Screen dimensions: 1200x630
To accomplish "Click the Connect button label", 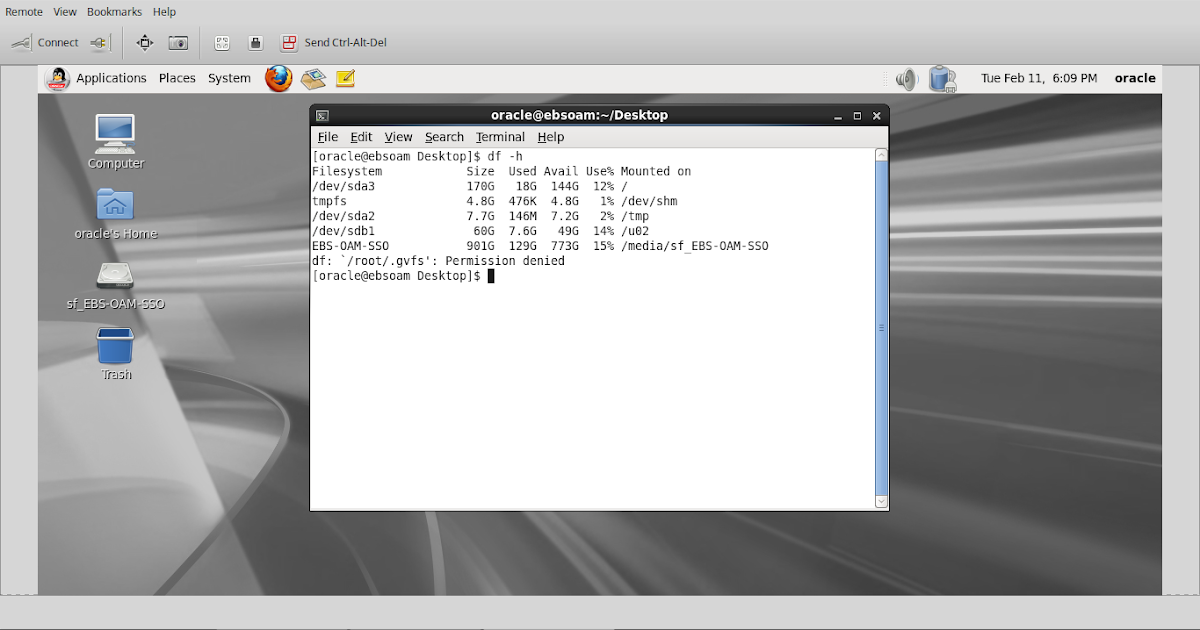I will click(58, 43).
